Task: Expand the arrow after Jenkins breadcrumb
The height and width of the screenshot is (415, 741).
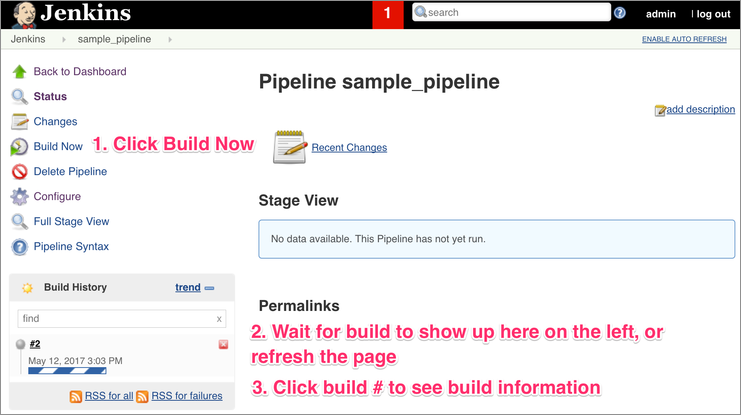Action: pos(63,40)
